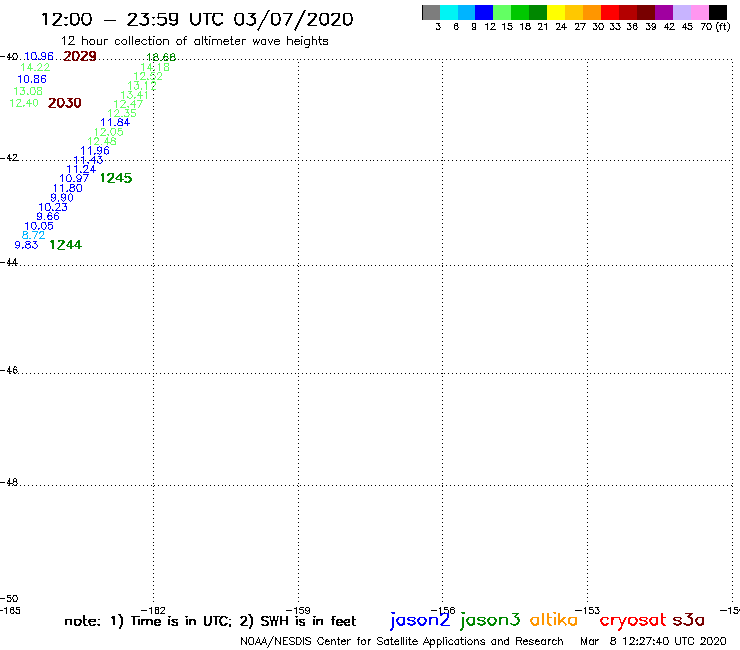
Task: Click the '70 (ft)' color scale label
Action: pyautogui.click(x=715, y=26)
